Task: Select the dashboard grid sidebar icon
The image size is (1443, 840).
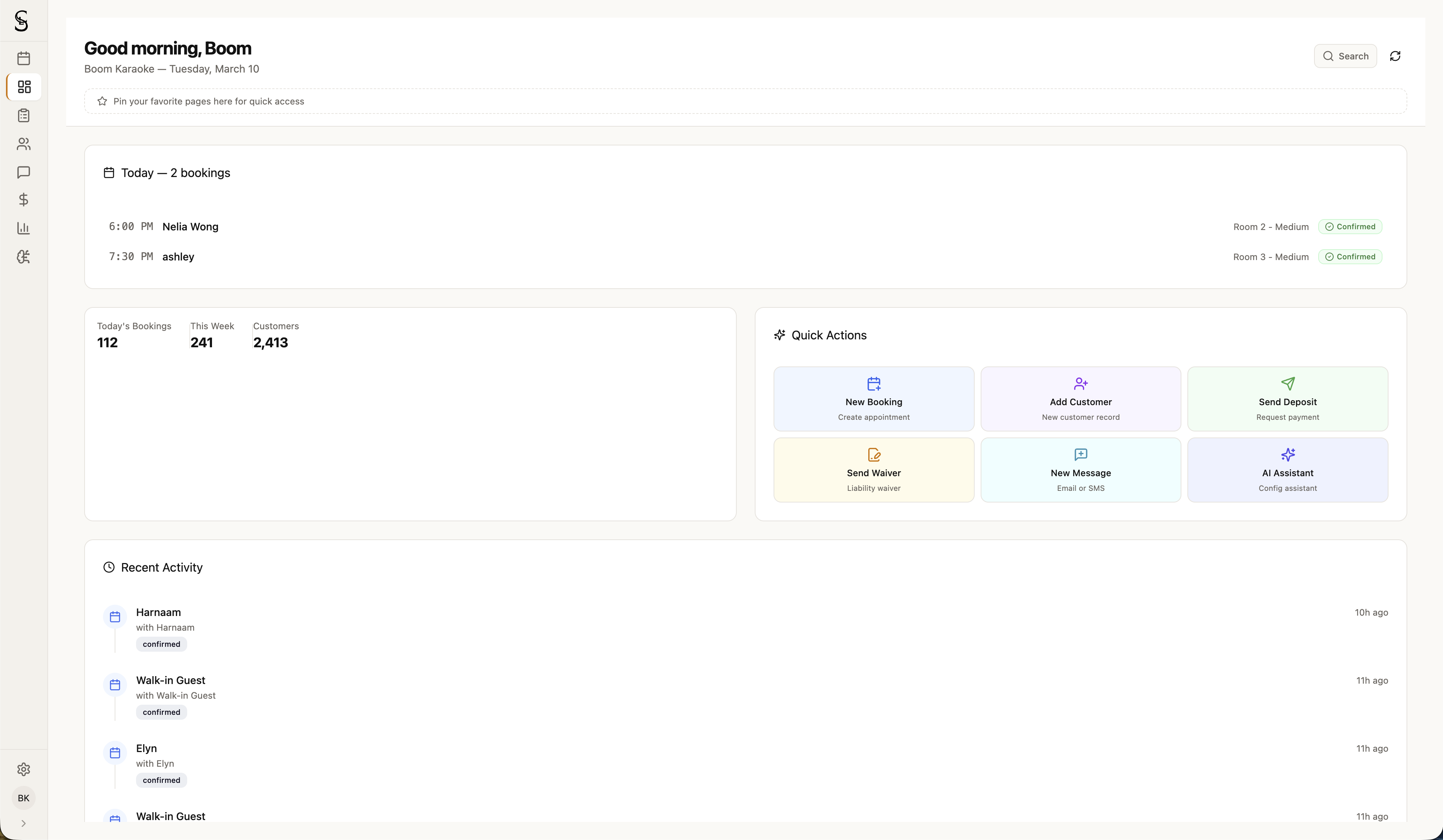Action: [x=24, y=87]
